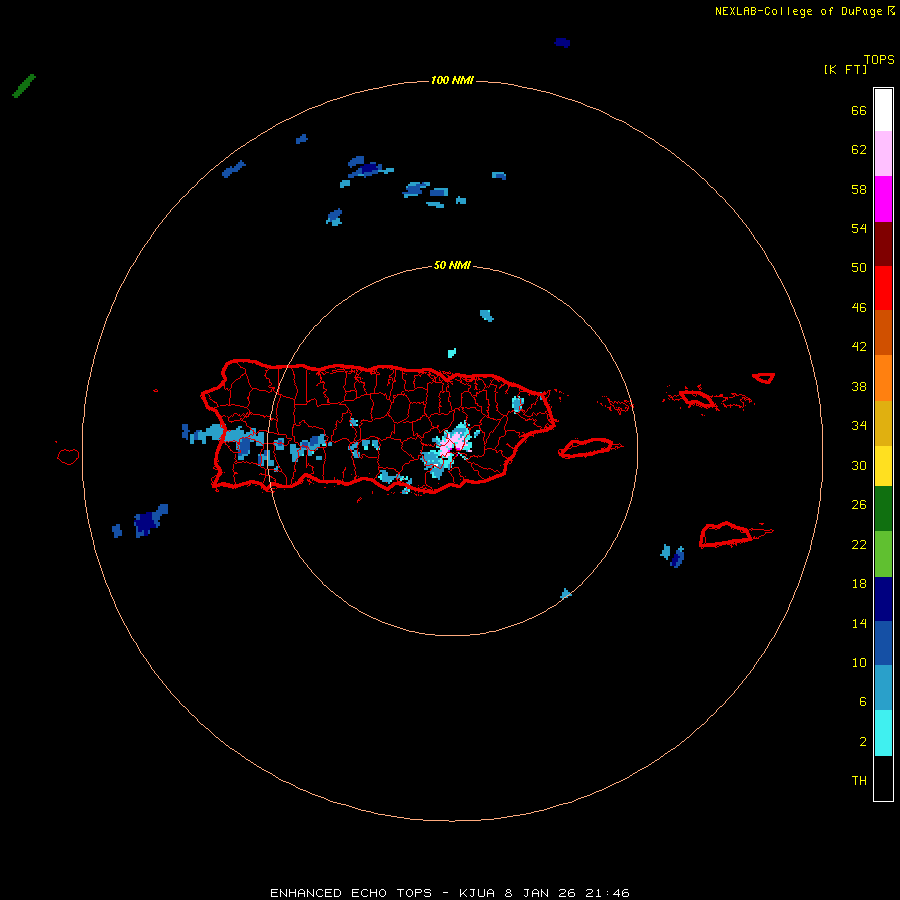Pick the dark red legend swatch
The image size is (900, 900).
pos(883,243)
